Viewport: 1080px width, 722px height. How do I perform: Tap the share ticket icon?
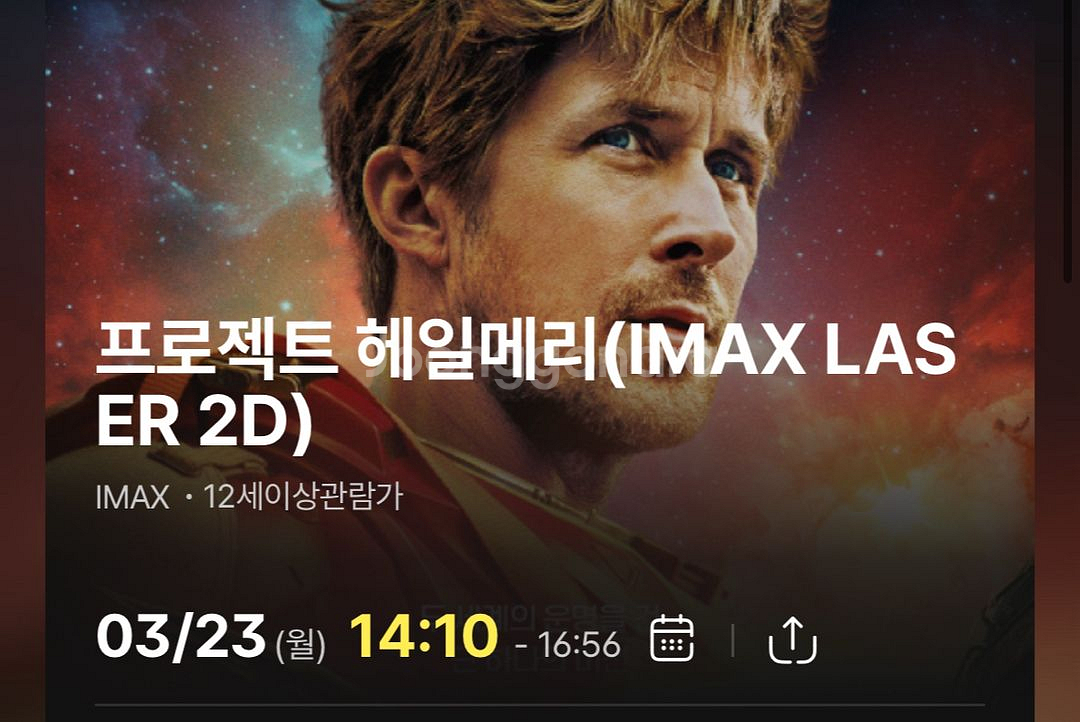click(x=792, y=640)
